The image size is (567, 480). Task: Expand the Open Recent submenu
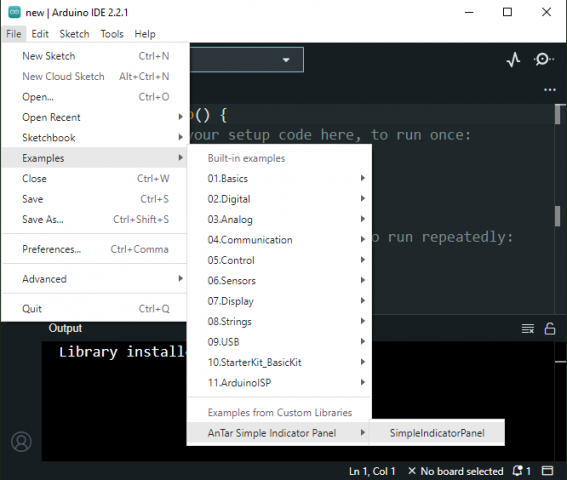click(x=95, y=117)
